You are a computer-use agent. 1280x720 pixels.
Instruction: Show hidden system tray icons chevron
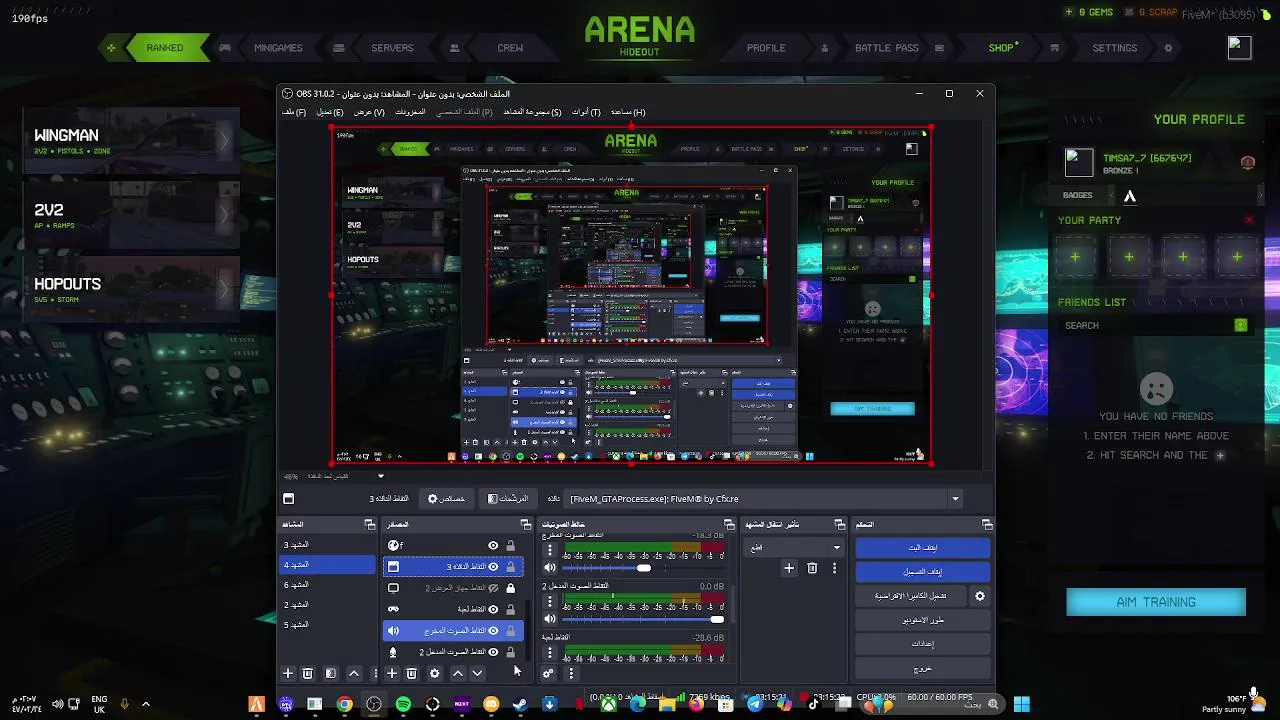(x=146, y=704)
